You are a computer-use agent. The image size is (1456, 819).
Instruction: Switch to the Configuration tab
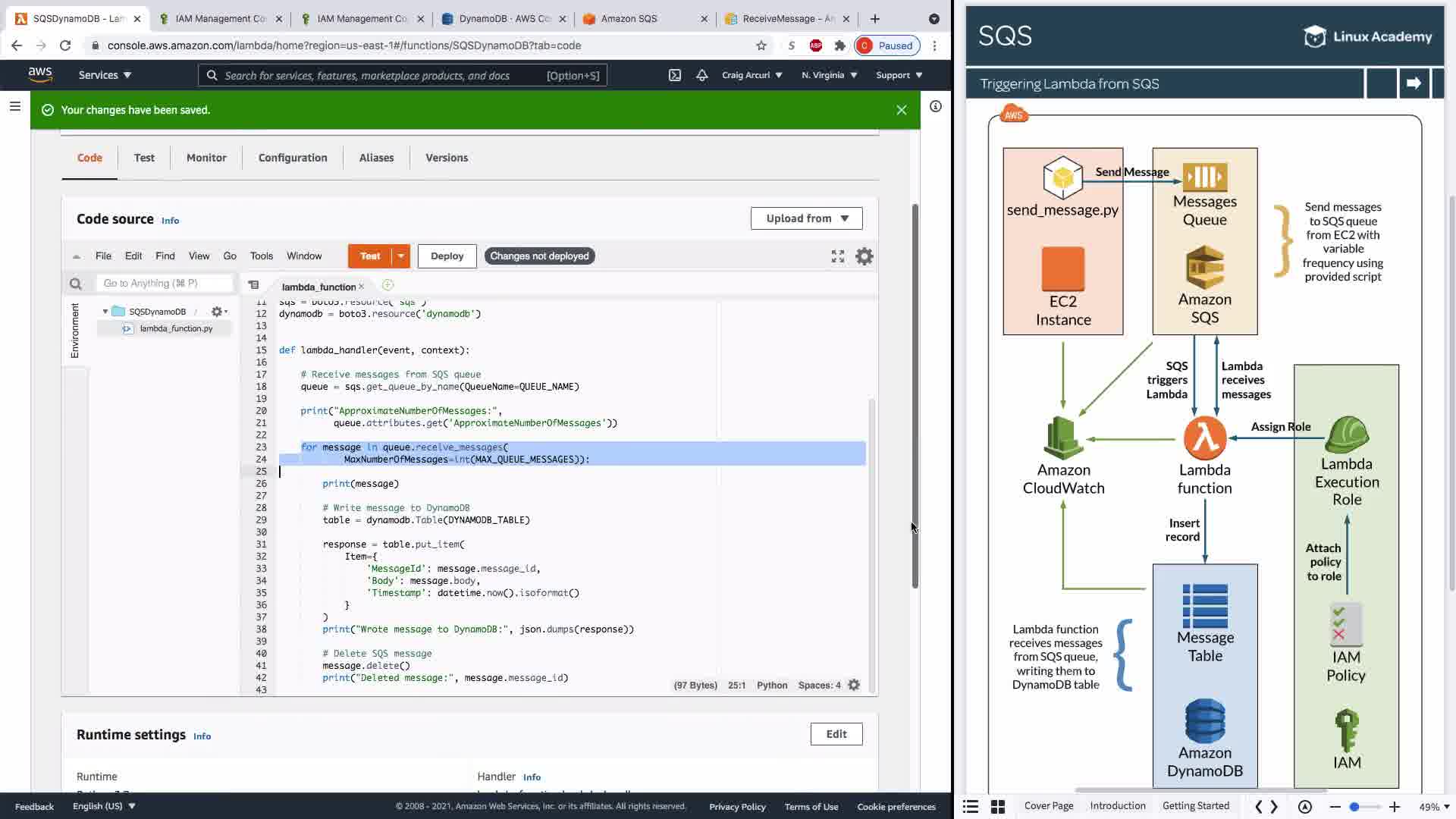click(x=293, y=158)
